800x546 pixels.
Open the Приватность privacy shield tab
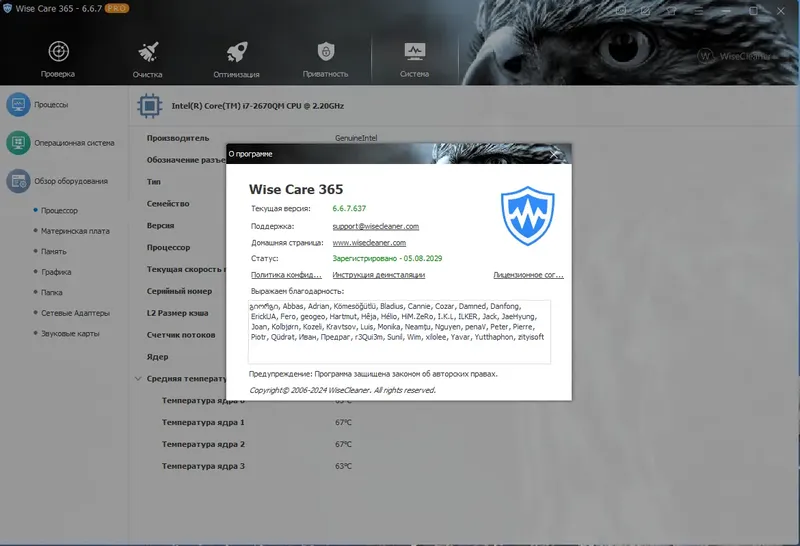pyautogui.click(x=326, y=59)
